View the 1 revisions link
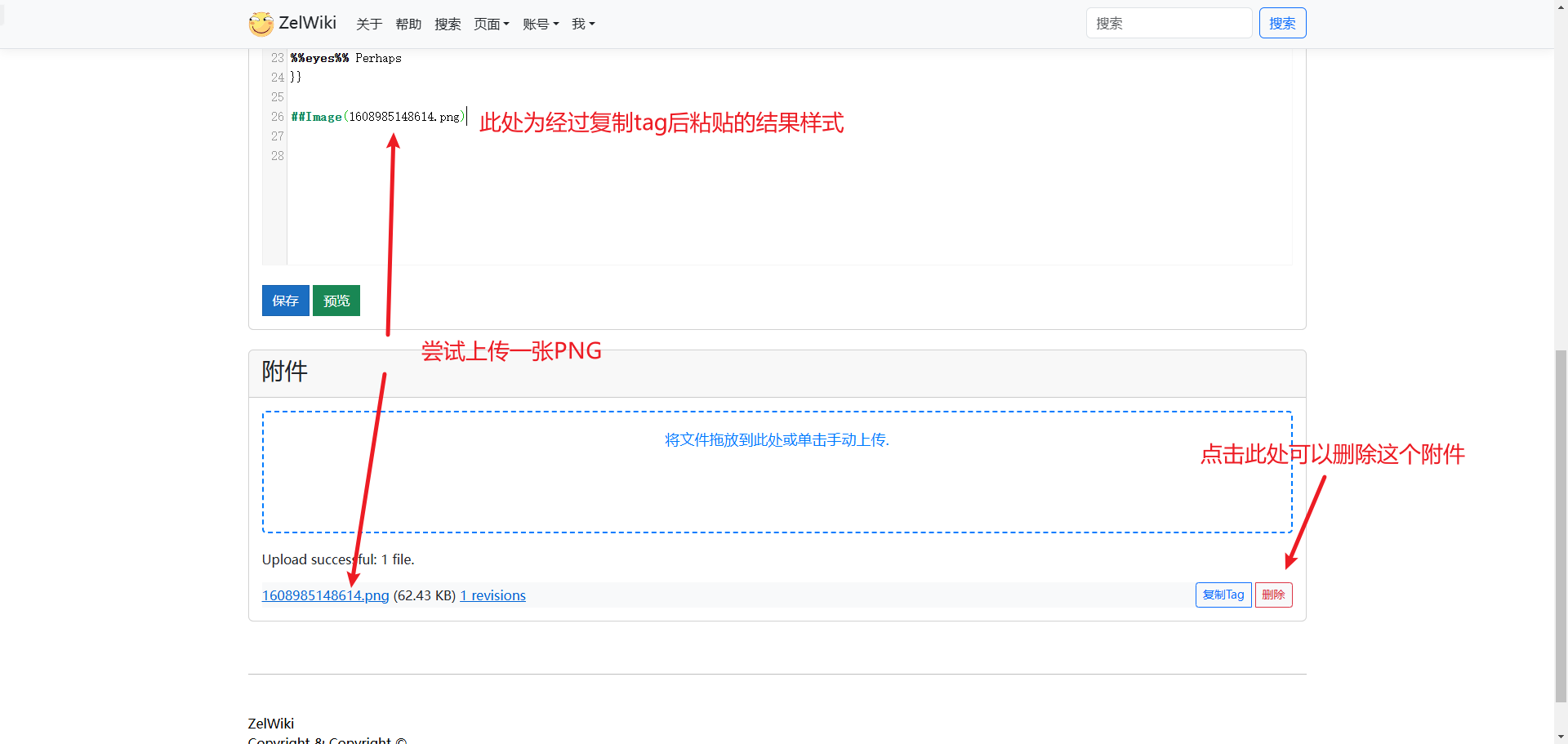This screenshot has height=744, width=1568. point(492,595)
